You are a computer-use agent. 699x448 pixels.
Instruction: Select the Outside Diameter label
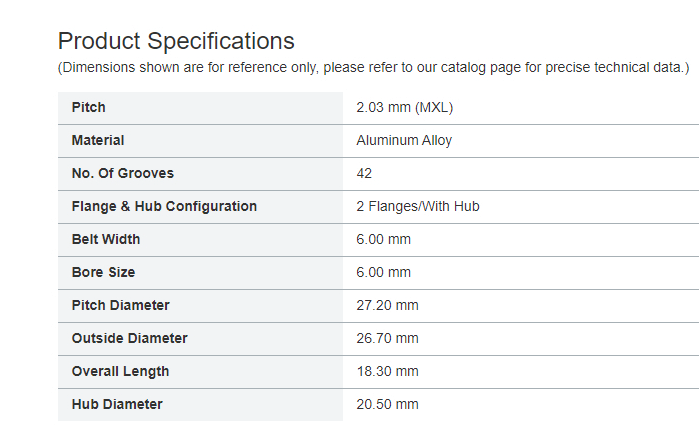(x=130, y=338)
